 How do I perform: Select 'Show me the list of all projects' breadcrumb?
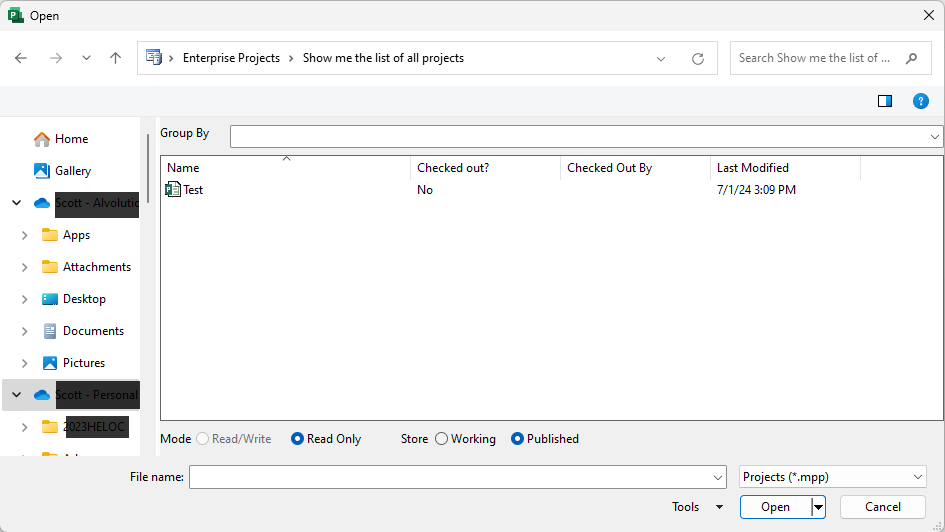click(x=383, y=58)
